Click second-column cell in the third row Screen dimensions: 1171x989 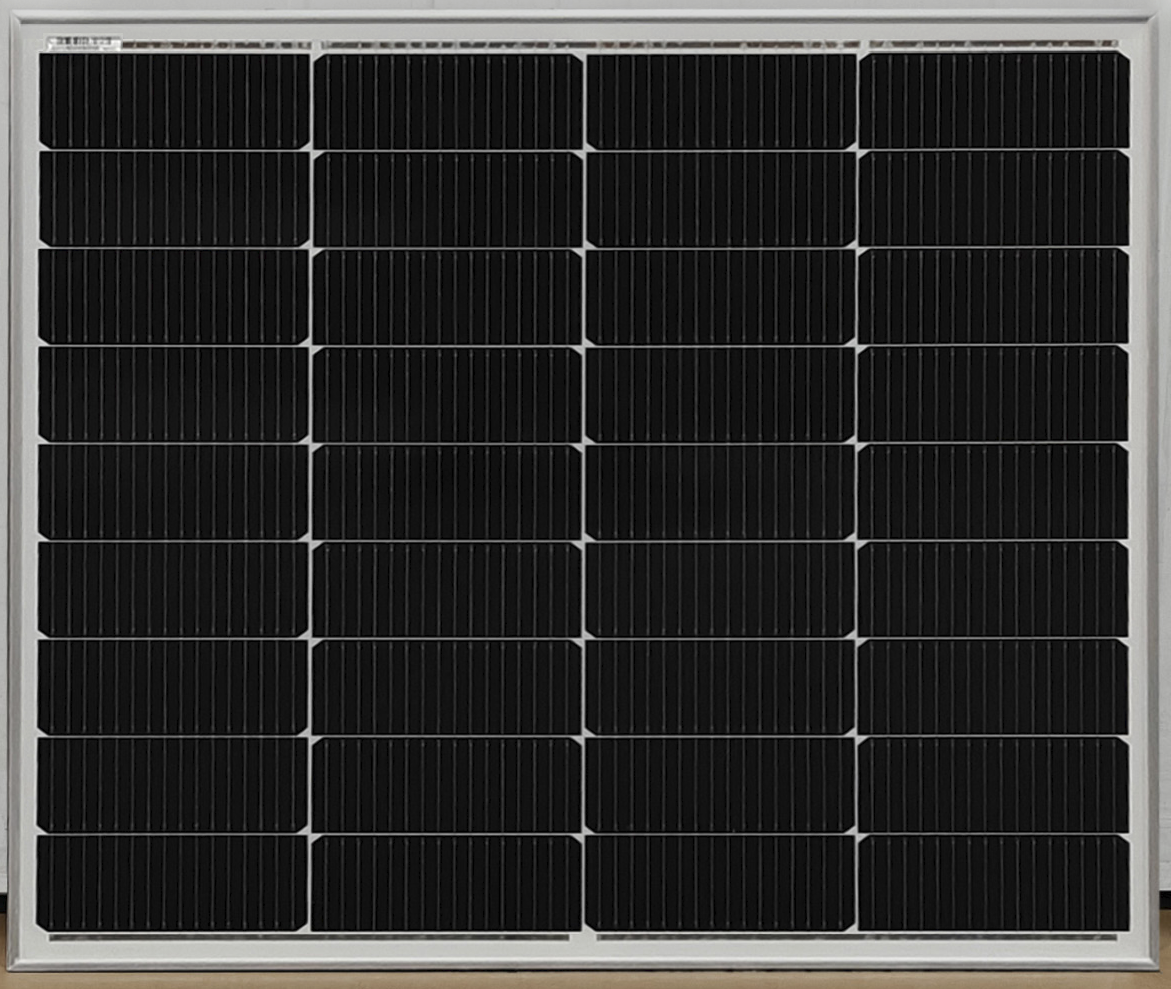[447, 296]
